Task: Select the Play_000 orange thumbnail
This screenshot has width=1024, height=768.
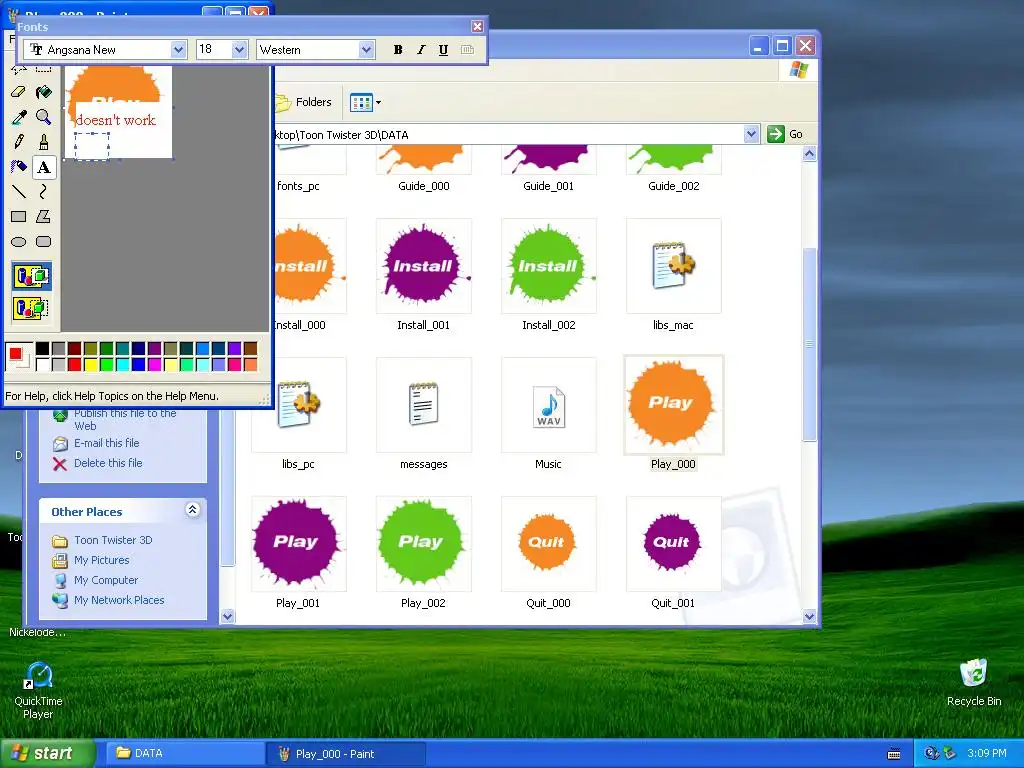Action: tap(673, 405)
